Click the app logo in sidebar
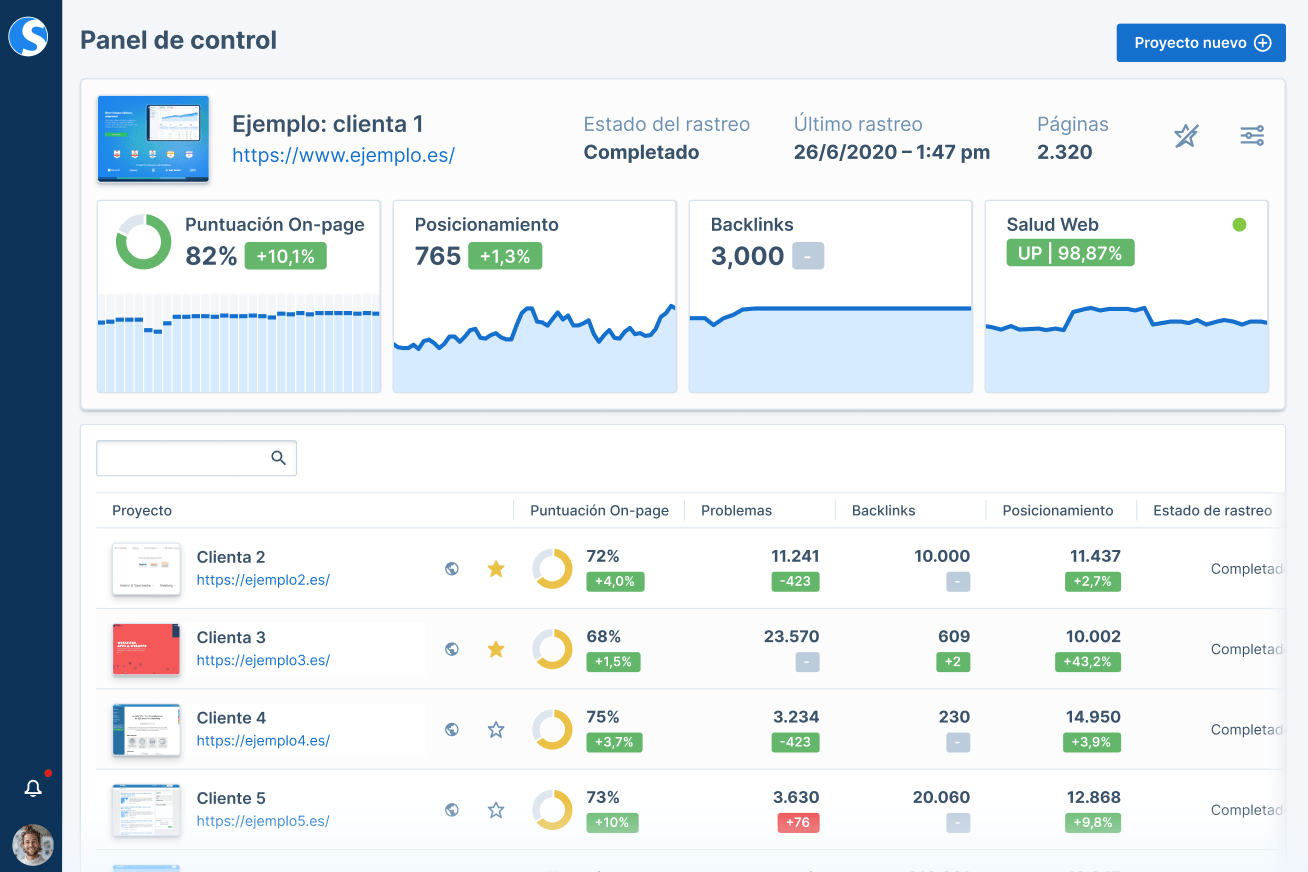 28,36
